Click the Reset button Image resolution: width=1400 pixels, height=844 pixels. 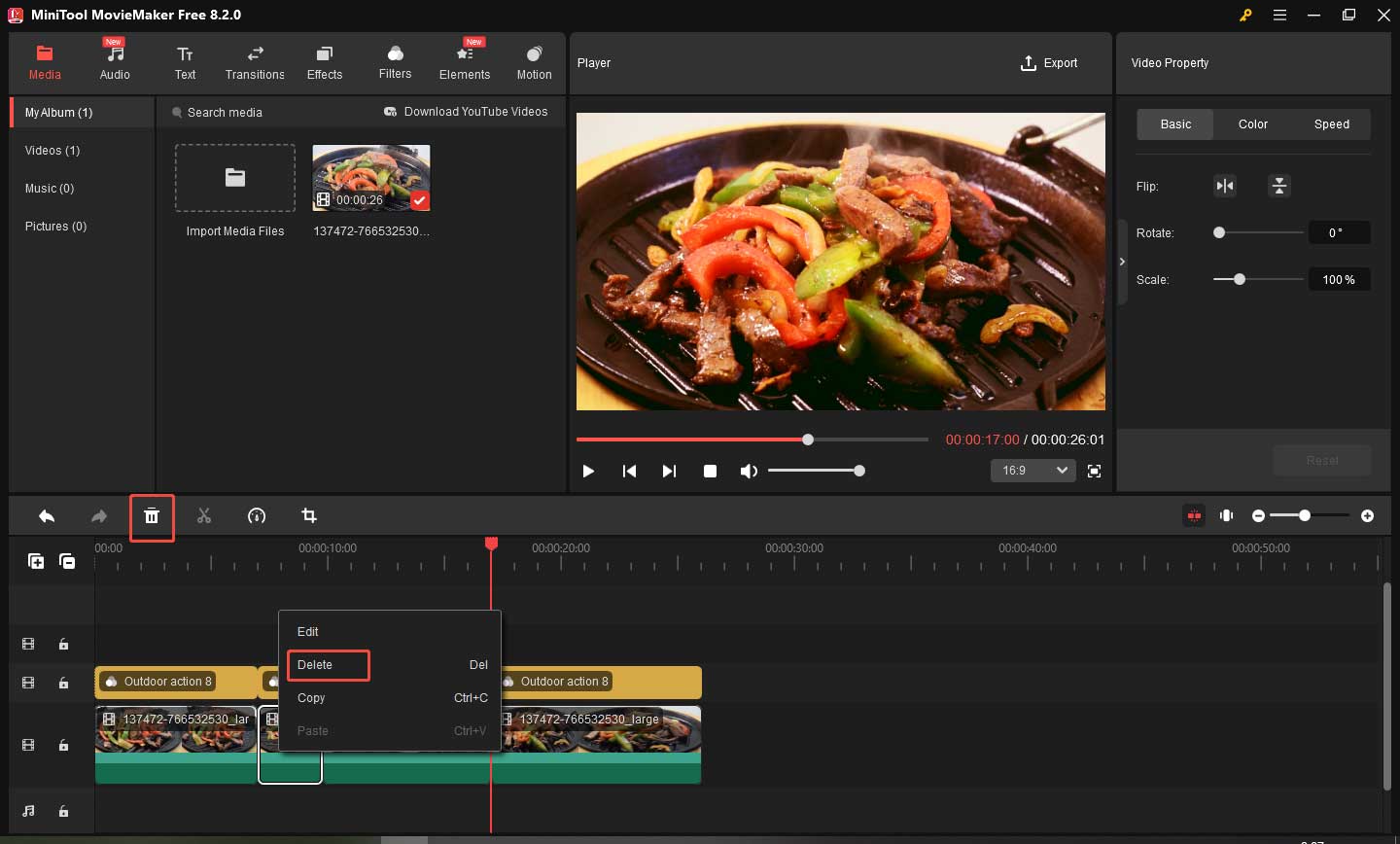pos(1322,460)
